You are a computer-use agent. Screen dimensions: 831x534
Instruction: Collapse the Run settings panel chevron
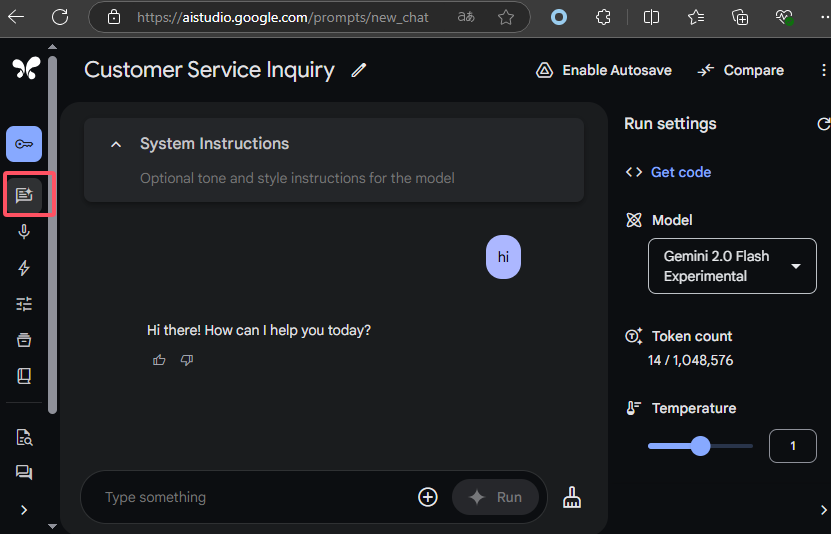(x=824, y=510)
